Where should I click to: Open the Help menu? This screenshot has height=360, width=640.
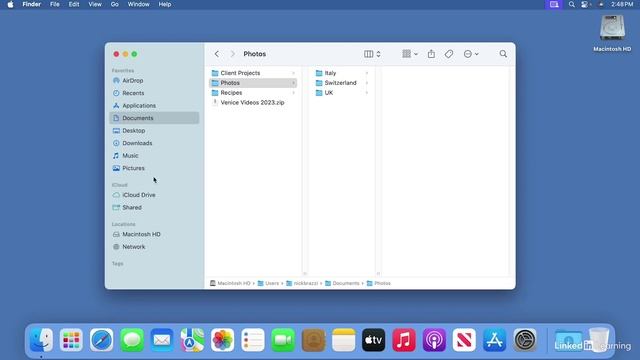click(165, 4)
